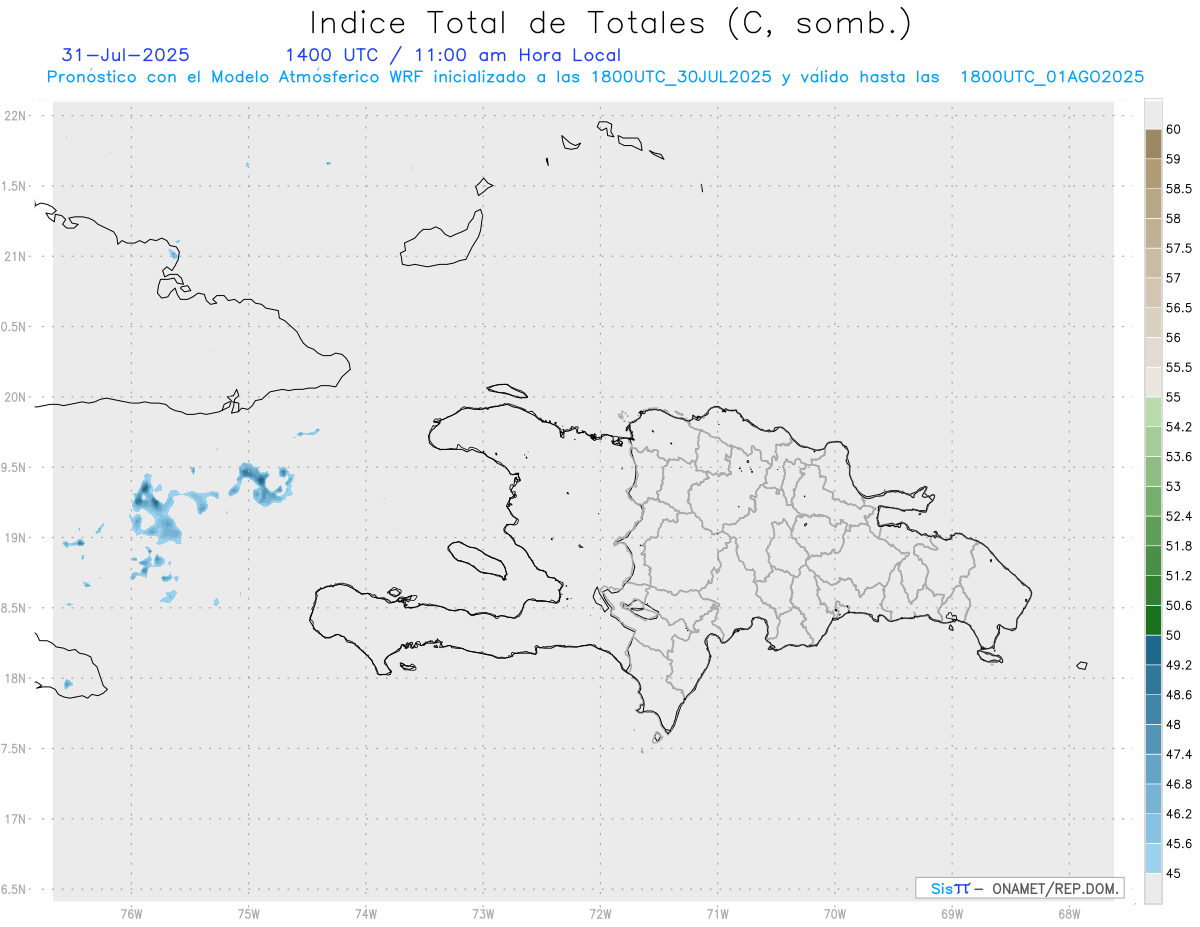This screenshot has width=1200, height=927.
Task: Click the longitude label '75W'
Action: (248, 914)
